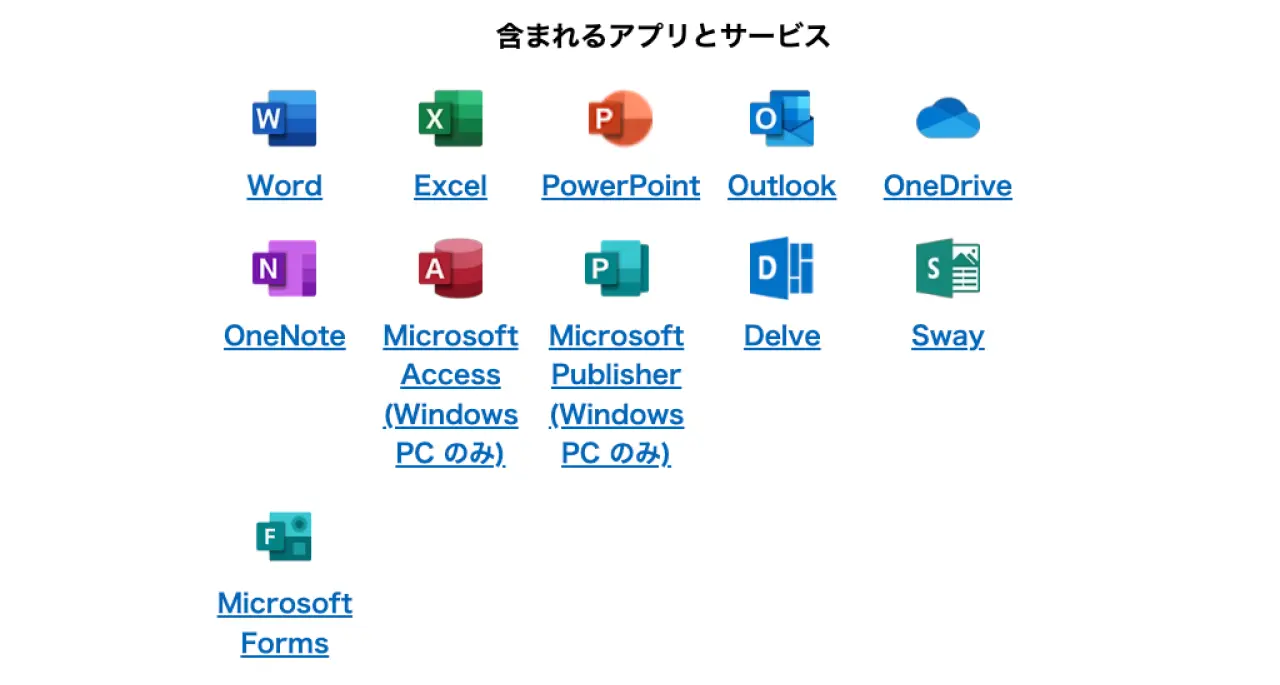Follow the PowerPoint link
Screen dimensions: 1280x685
[x=621, y=186]
